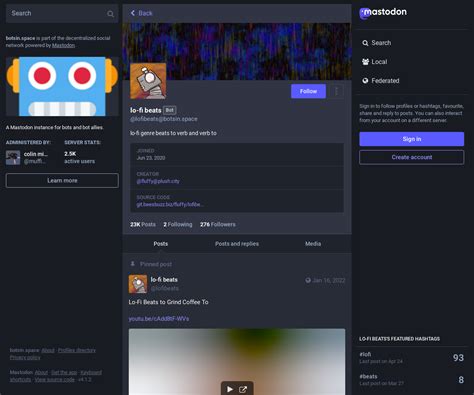This screenshot has width=474, height=395.
Task: Open the git.beesbuzz.biz source code link
Action: (170, 204)
